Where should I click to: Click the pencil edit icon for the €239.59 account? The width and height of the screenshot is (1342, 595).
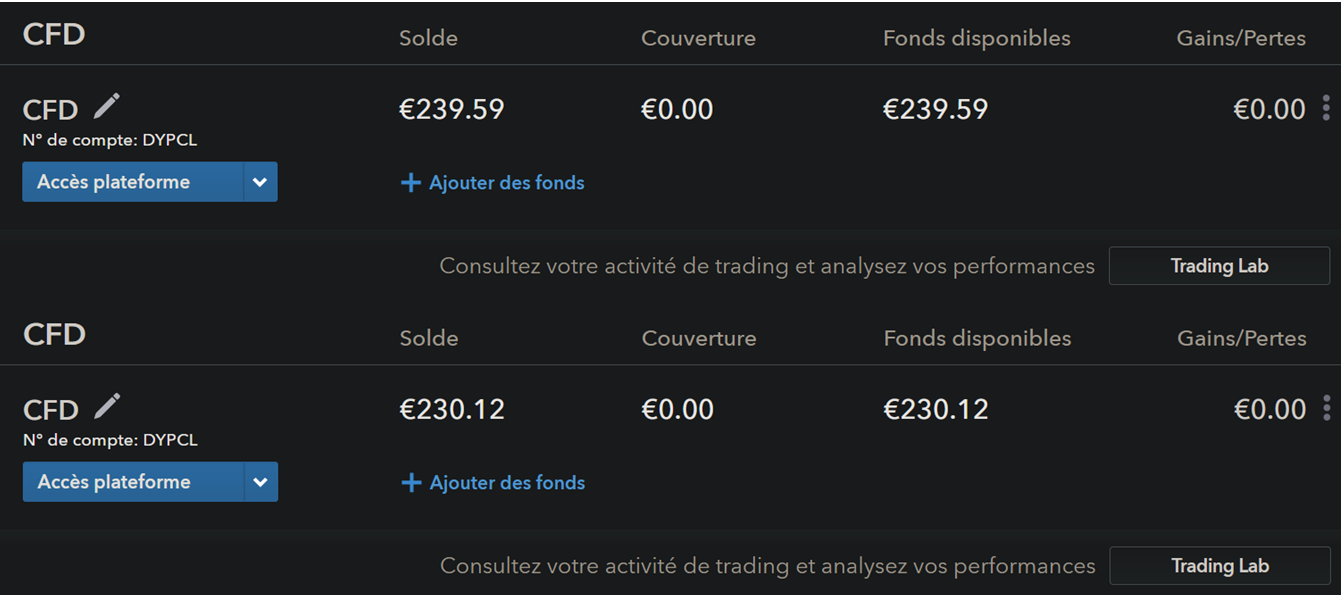coord(107,106)
